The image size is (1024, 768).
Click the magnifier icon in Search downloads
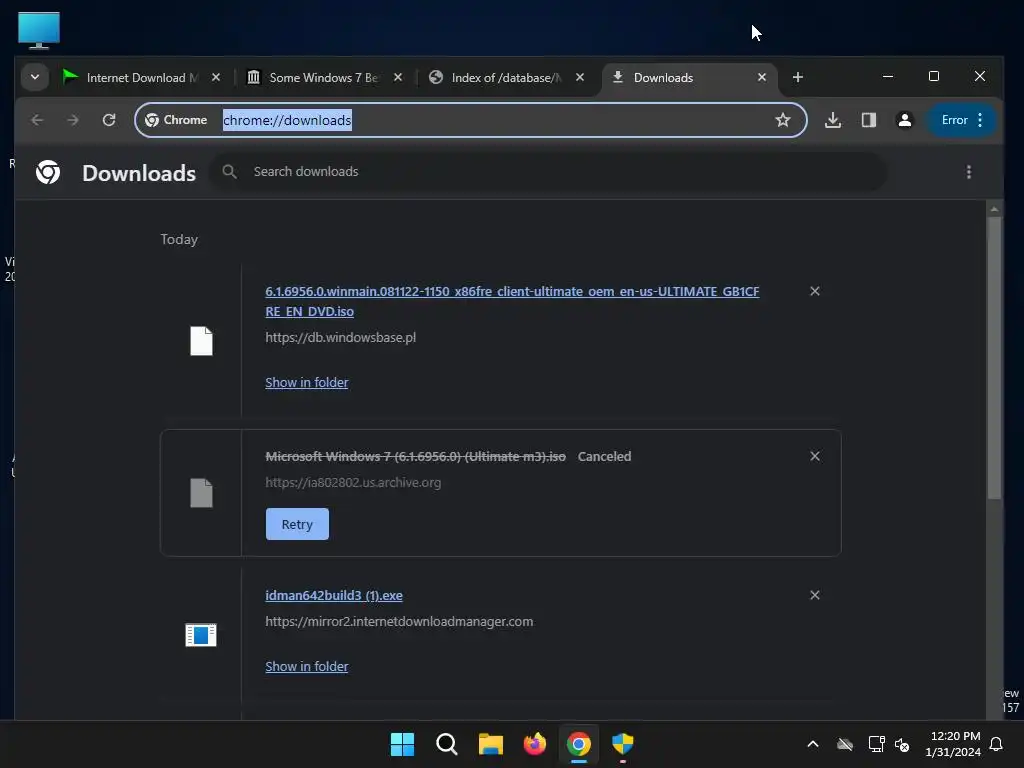click(x=229, y=171)
